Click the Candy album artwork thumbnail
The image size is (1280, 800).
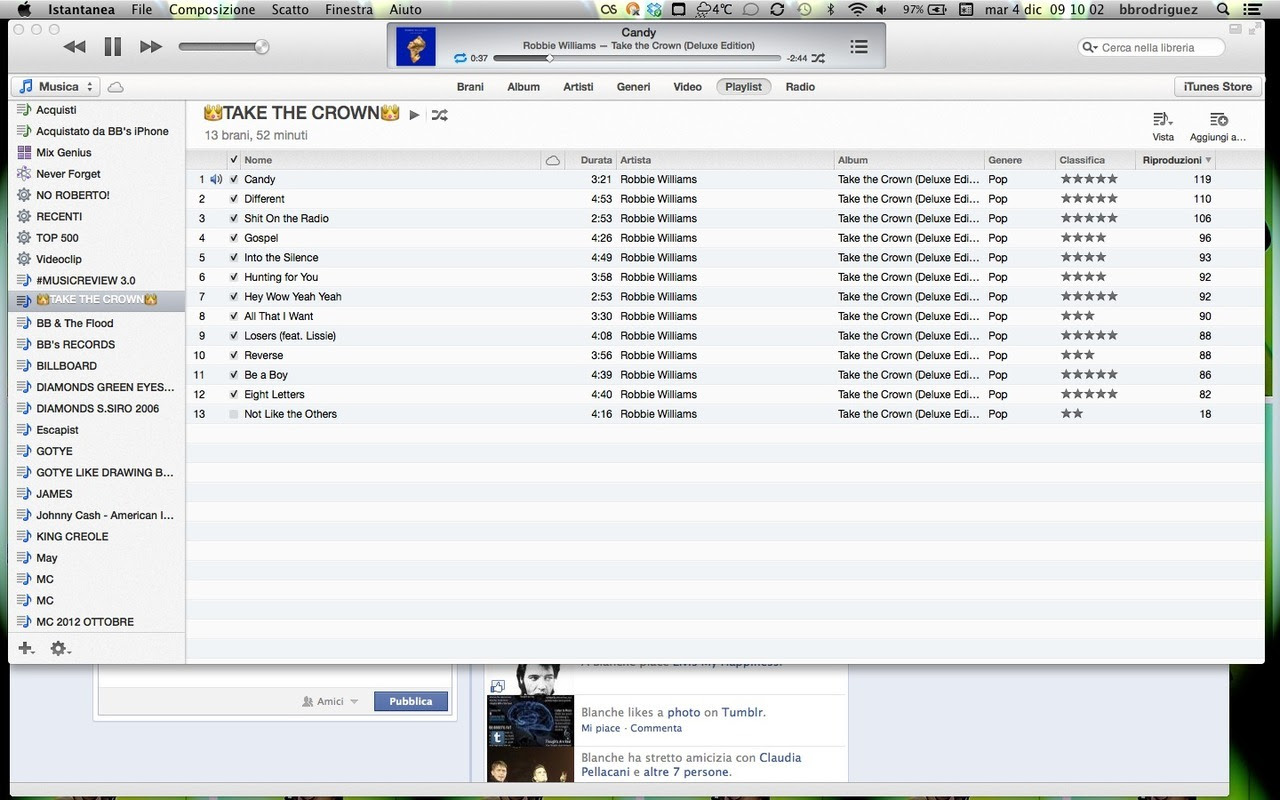(416, 46)
